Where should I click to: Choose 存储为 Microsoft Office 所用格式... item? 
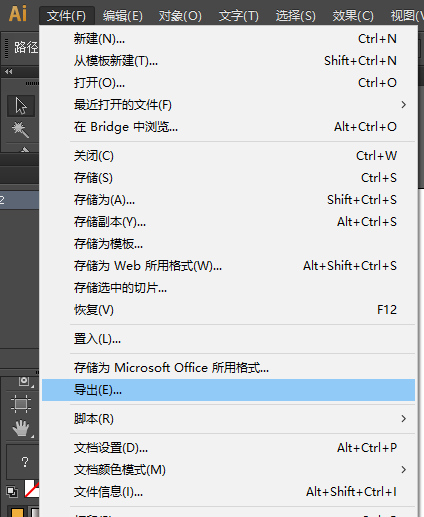tap(228, 368)
